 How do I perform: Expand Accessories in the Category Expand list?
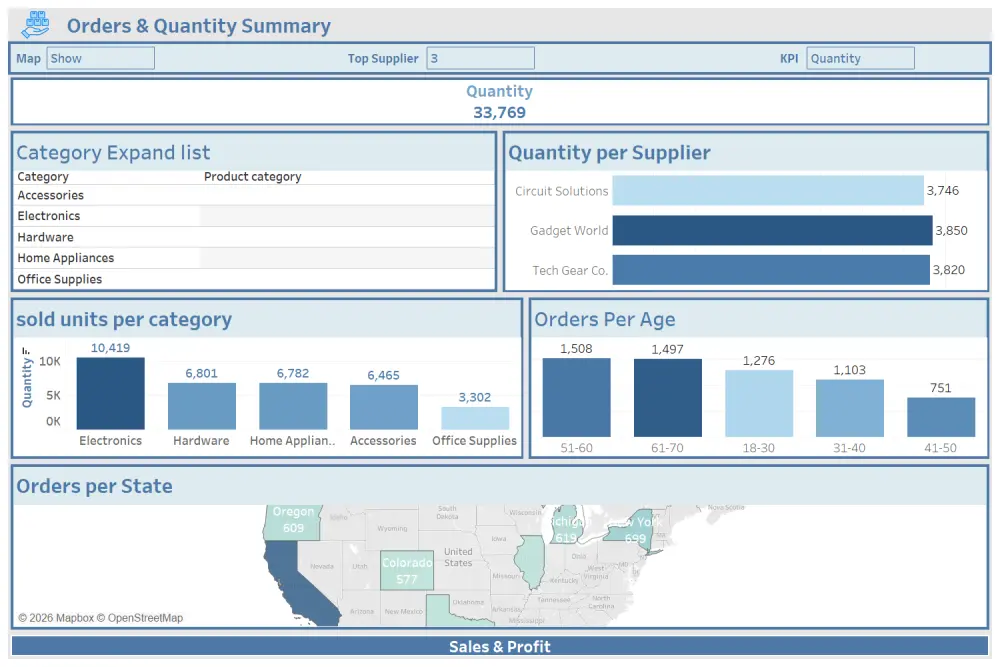click(x=48, y=195)
